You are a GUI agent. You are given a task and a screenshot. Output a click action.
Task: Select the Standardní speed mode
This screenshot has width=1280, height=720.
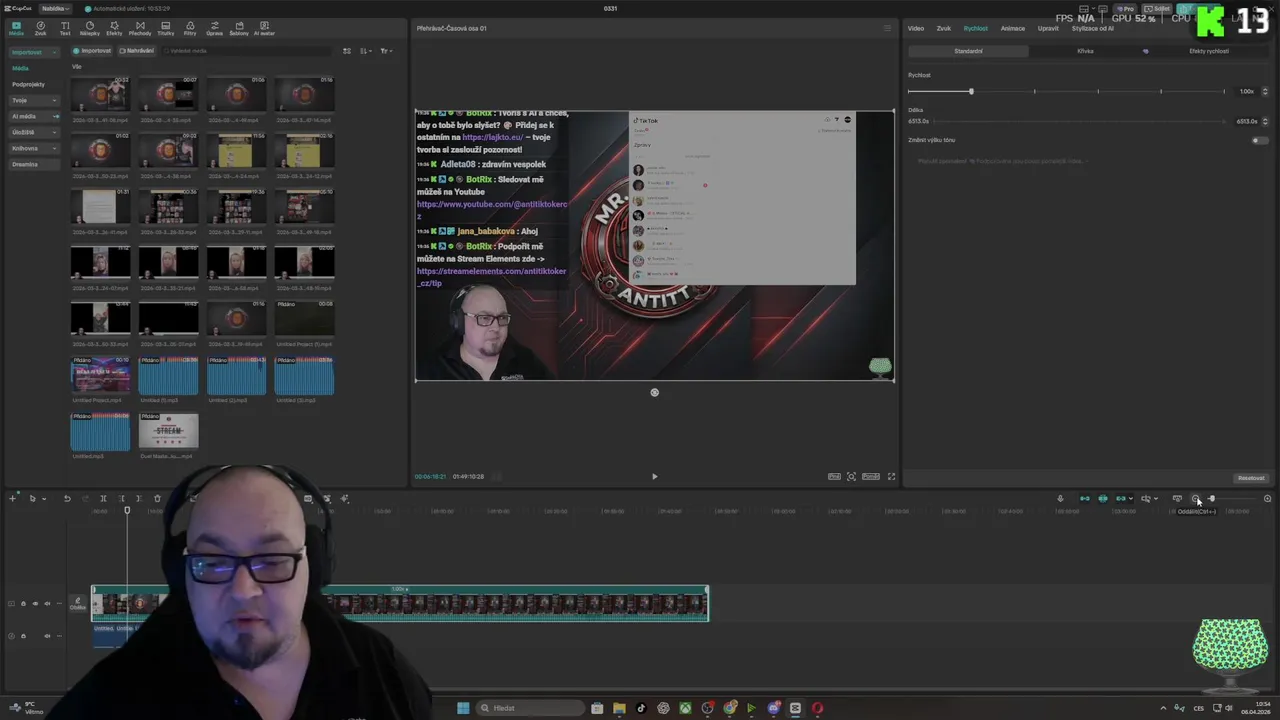pyautogui.click(x=968, y=51)
